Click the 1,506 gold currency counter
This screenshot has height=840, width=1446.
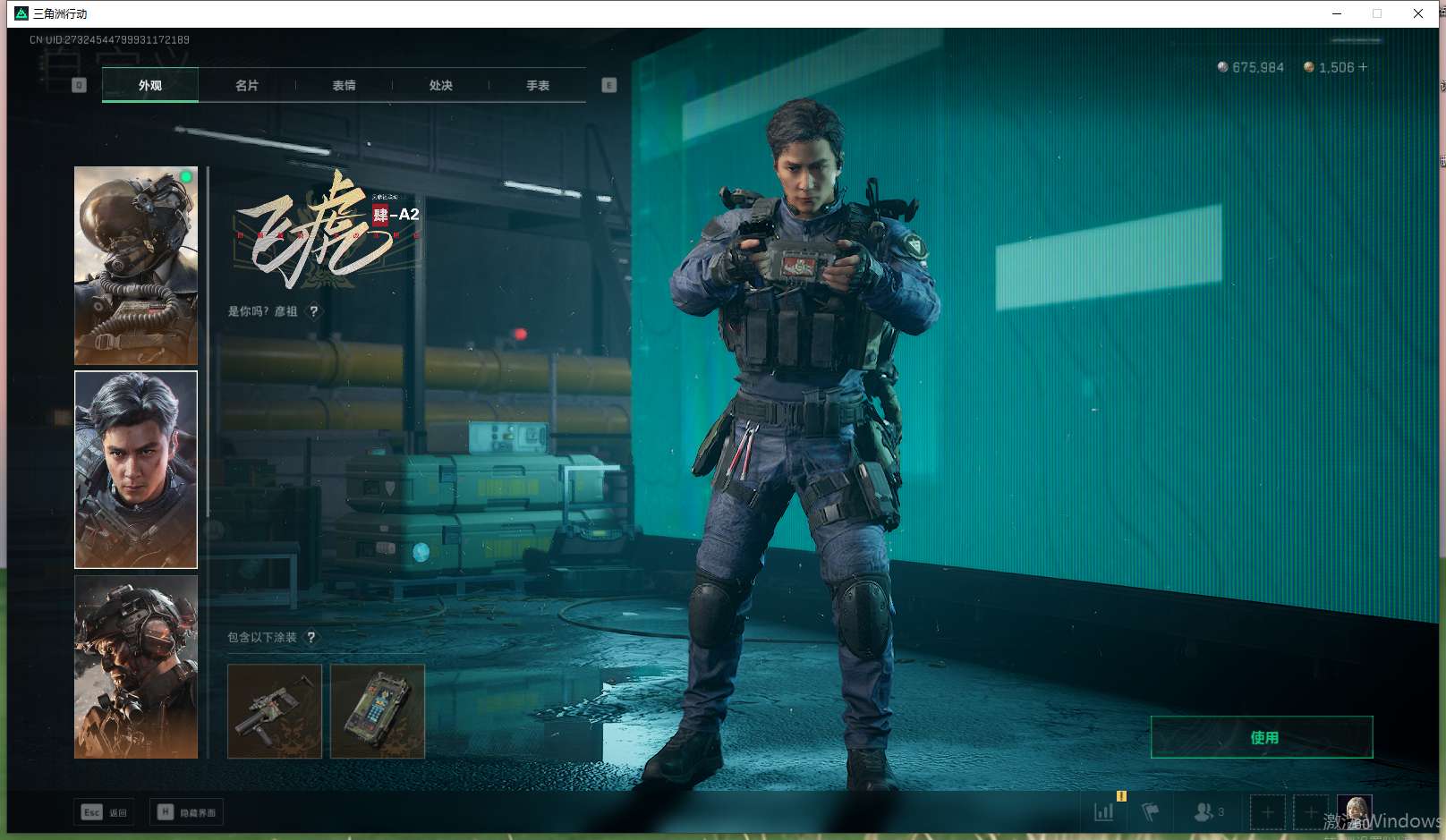1329,67
